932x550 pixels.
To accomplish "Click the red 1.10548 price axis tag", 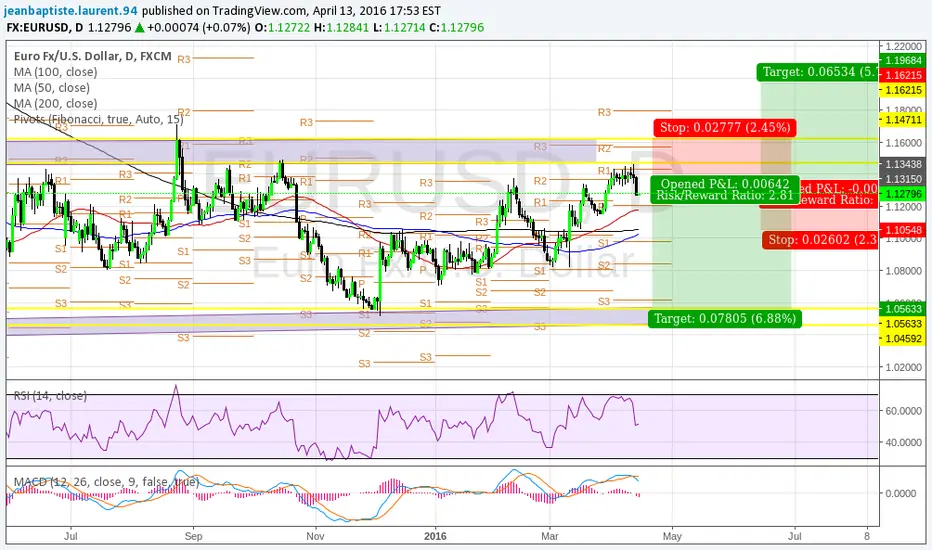I will point(903,230).
